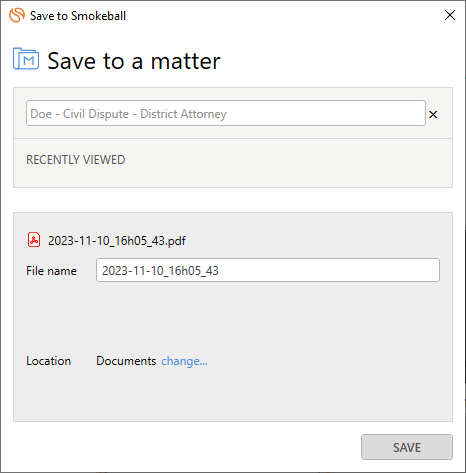Click the 'Save to a matter' heading
The width and height of the screenshot is (466, 473).
[x=134, y=61]
